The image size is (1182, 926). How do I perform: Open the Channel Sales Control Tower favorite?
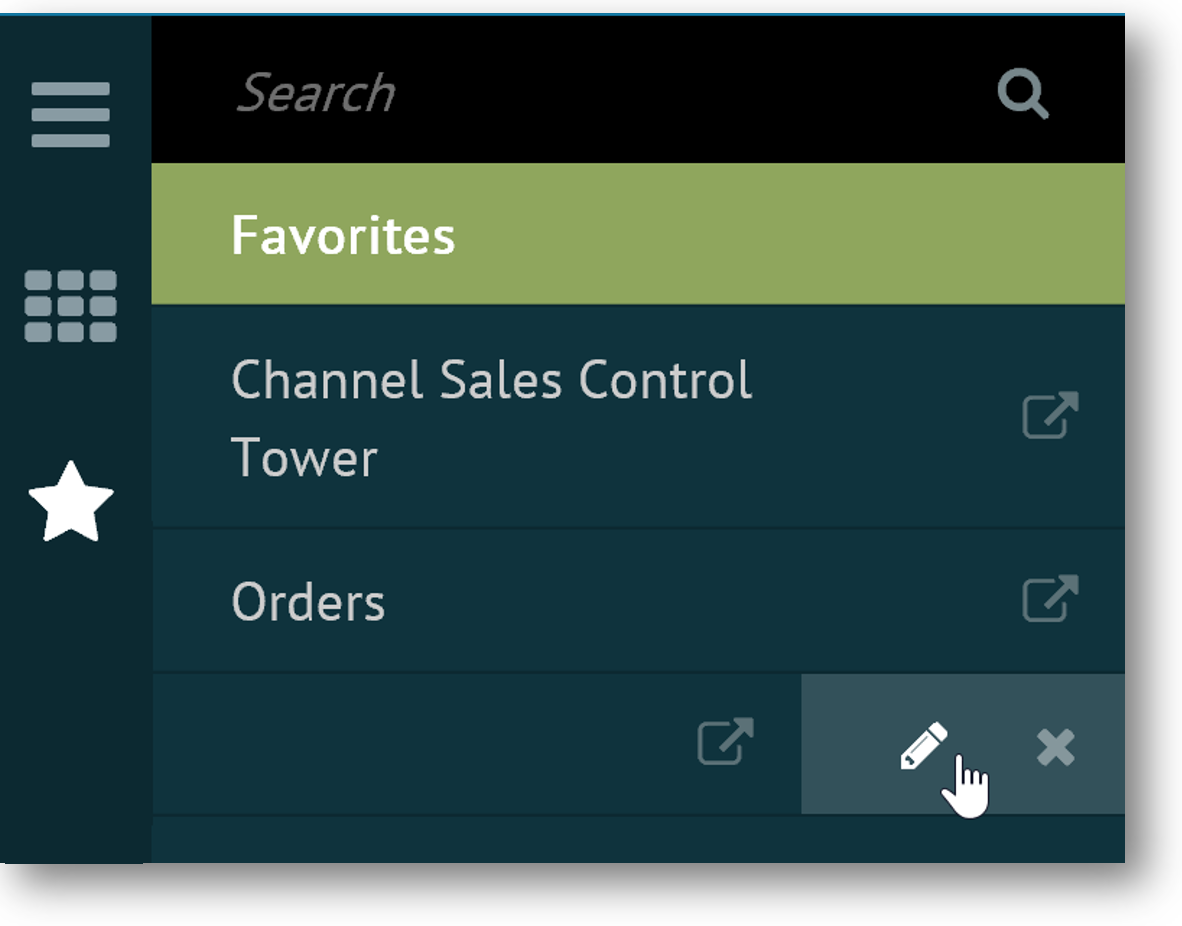coord(491,382)
